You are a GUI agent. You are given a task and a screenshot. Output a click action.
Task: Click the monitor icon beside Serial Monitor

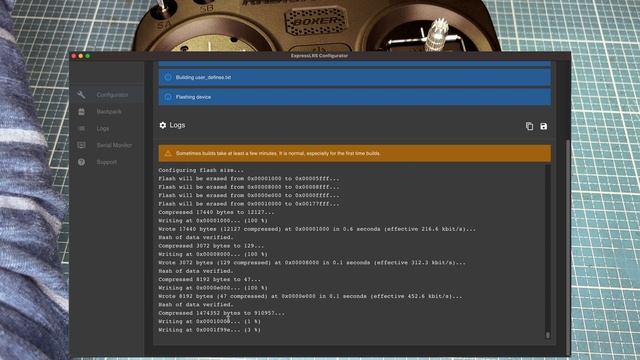tap(81, 145)
